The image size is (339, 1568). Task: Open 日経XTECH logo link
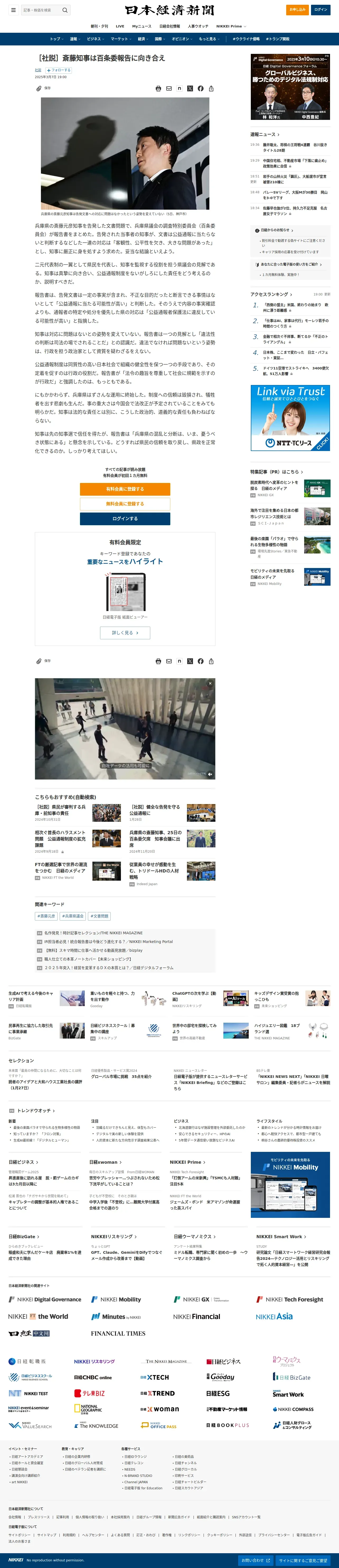point(155,1377)
